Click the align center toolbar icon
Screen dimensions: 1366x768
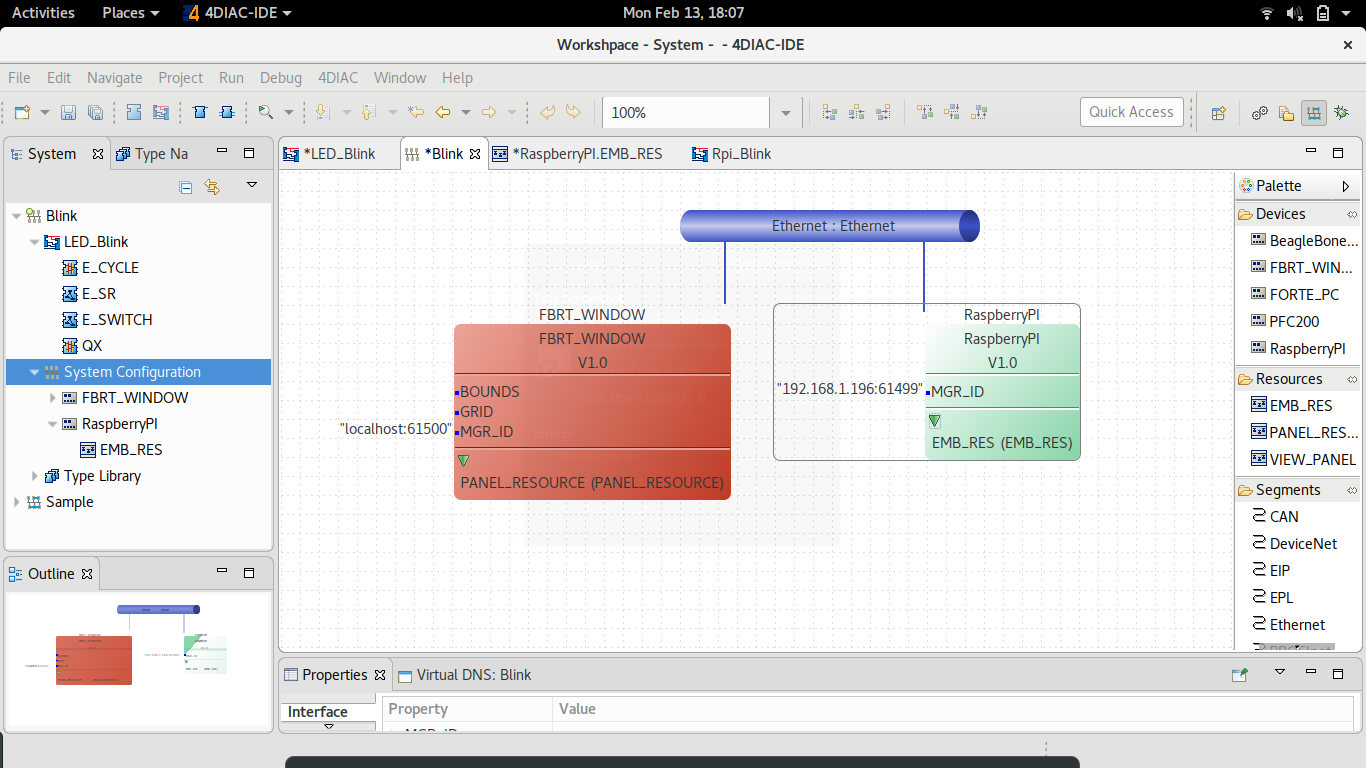[x=856, y=113]
